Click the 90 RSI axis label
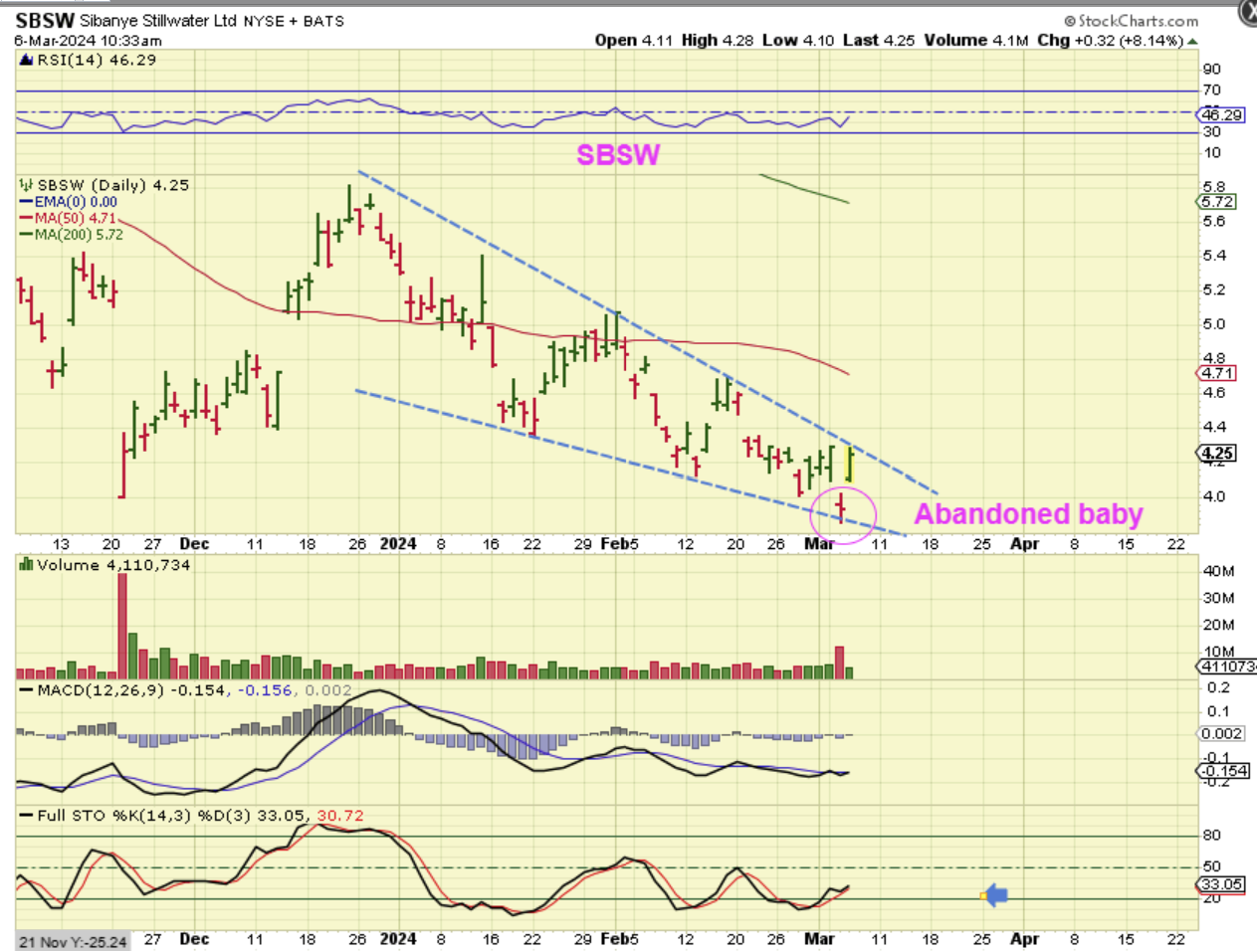The image size is (1257, 952). (x=1211, y=69)
